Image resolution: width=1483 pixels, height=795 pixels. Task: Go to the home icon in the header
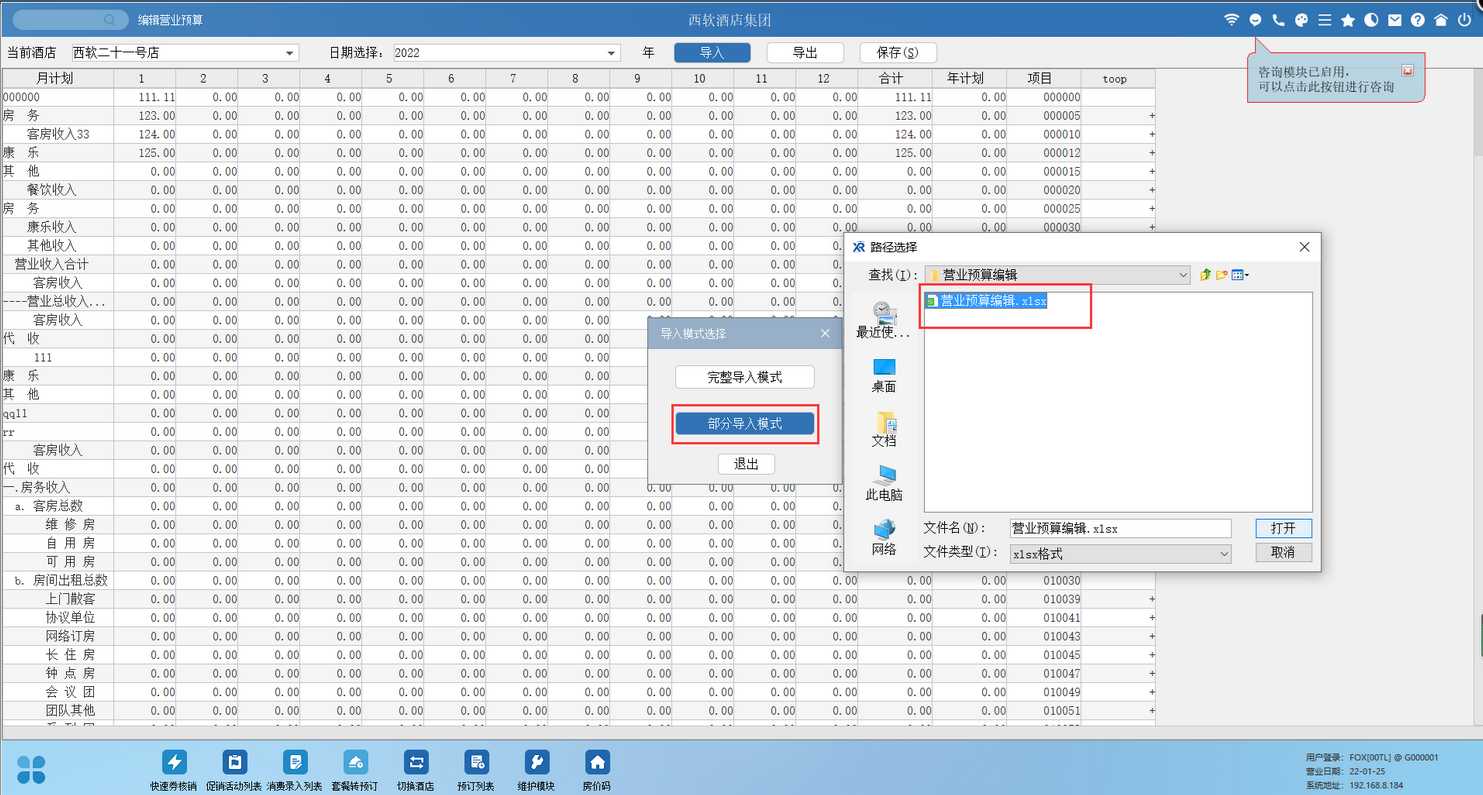1440,20
